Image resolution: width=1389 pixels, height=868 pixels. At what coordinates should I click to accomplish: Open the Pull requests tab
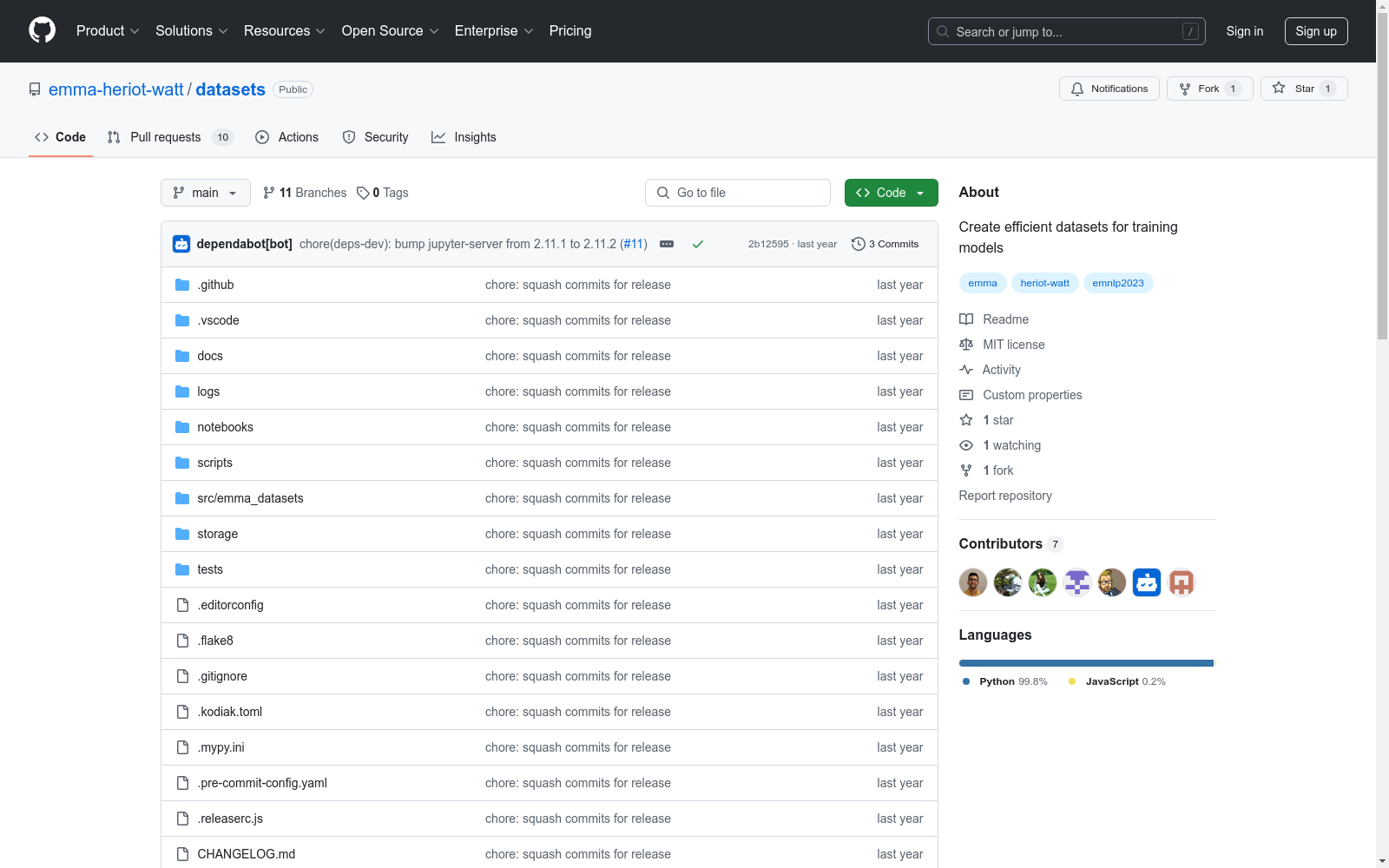pos(170,137)
